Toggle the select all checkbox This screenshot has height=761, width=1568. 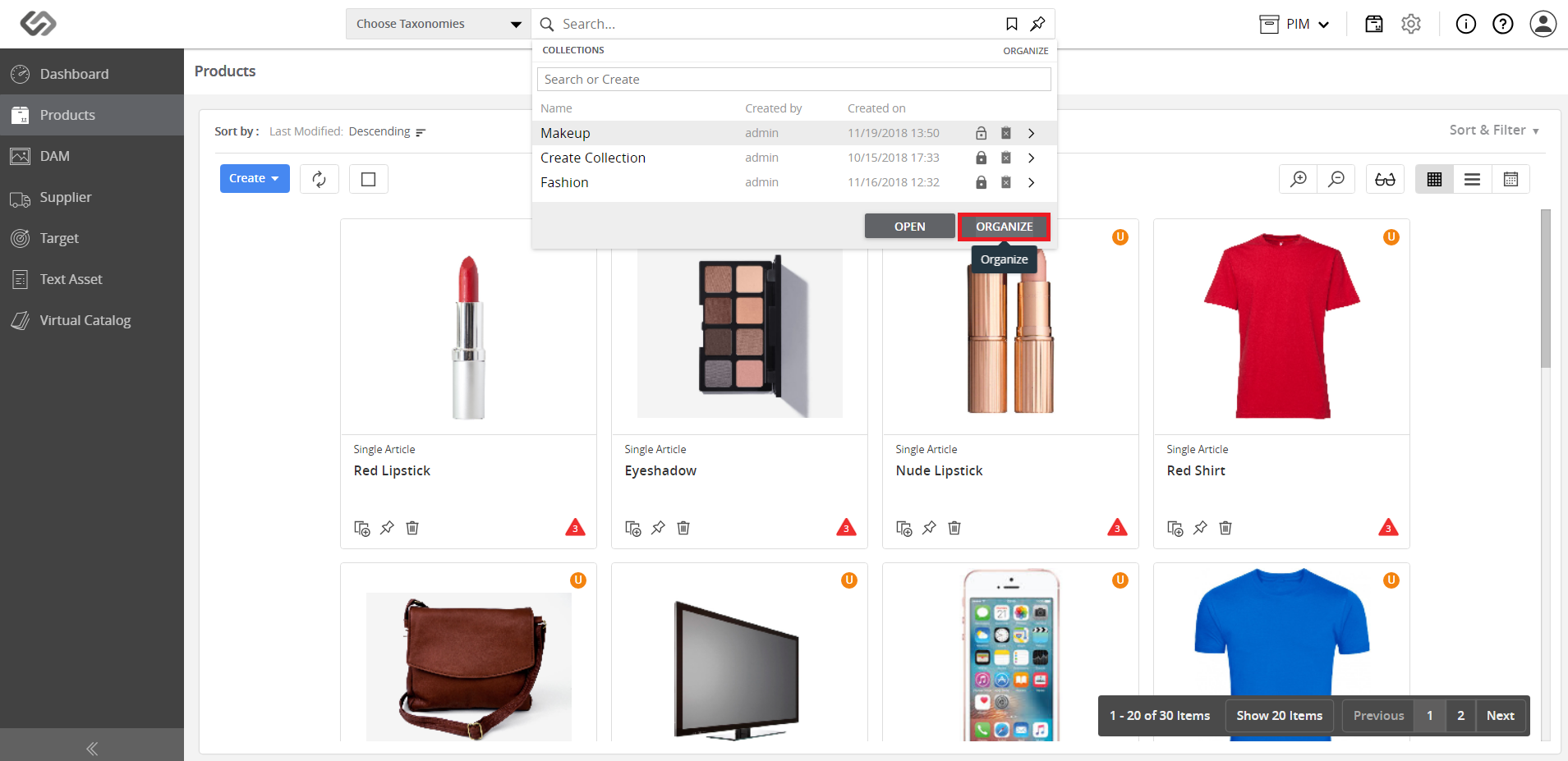click(x=369, y=179)
